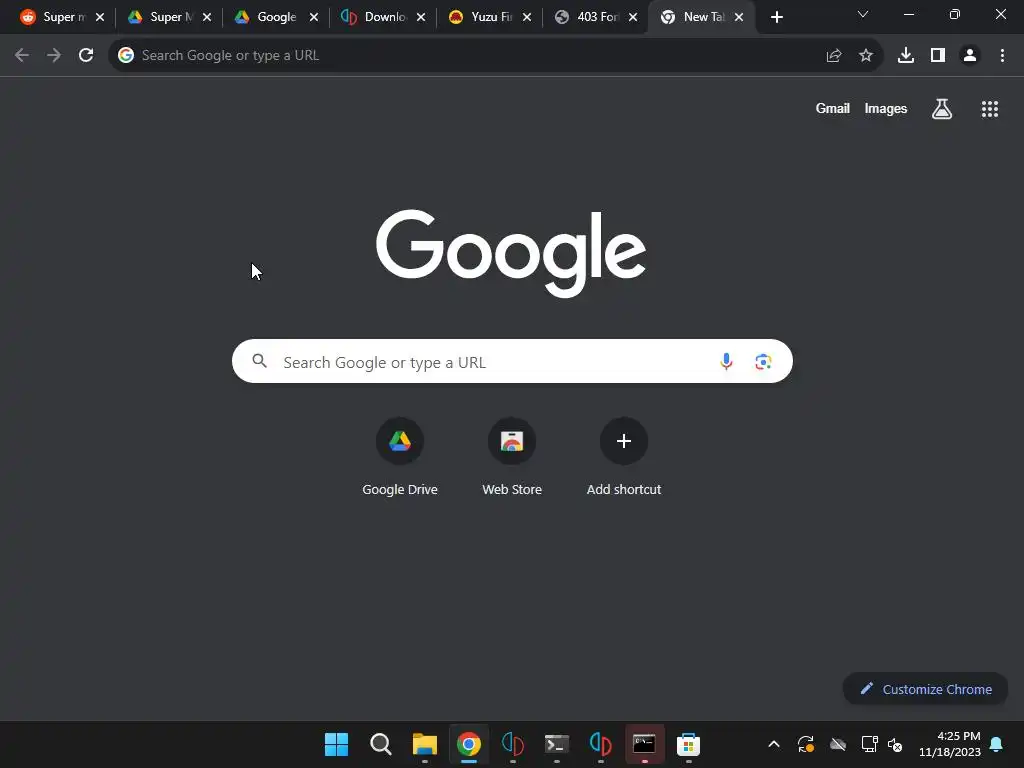This screenshot has width=1024, height=768.
Task: Open the Images link
Action: point(886,108)
